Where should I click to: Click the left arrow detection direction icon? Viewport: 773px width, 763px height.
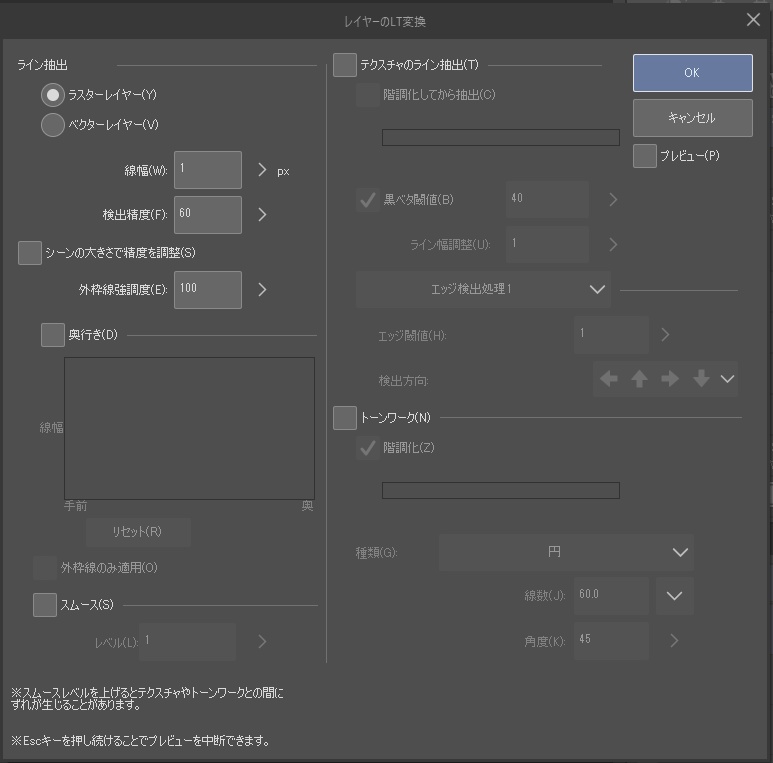609,379
